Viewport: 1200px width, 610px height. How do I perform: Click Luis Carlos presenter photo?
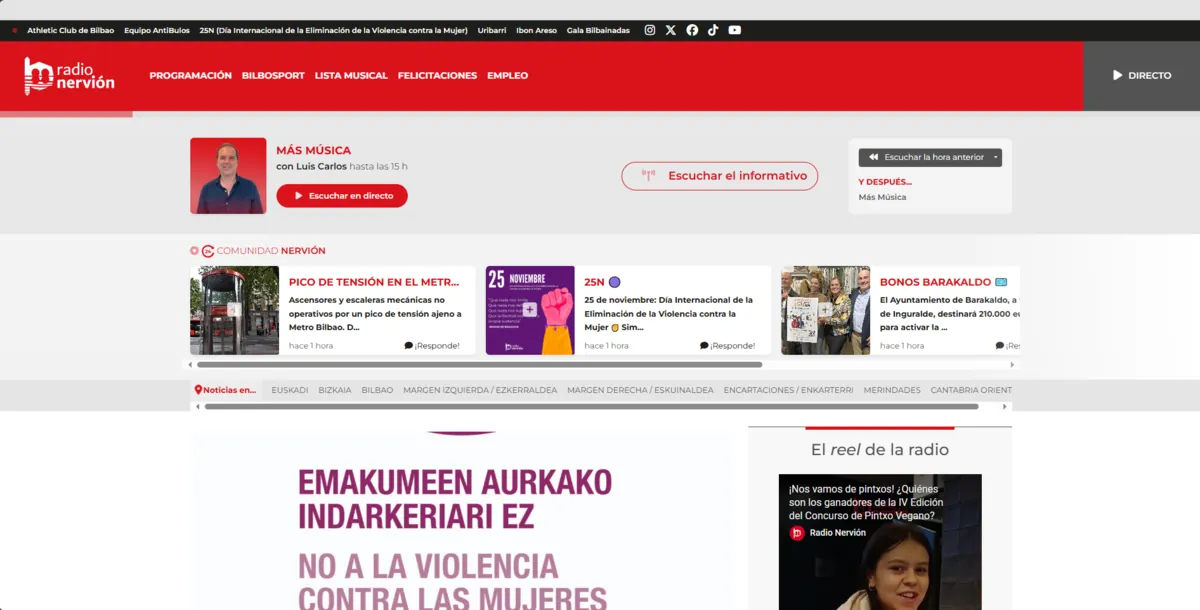pos(228,176)
